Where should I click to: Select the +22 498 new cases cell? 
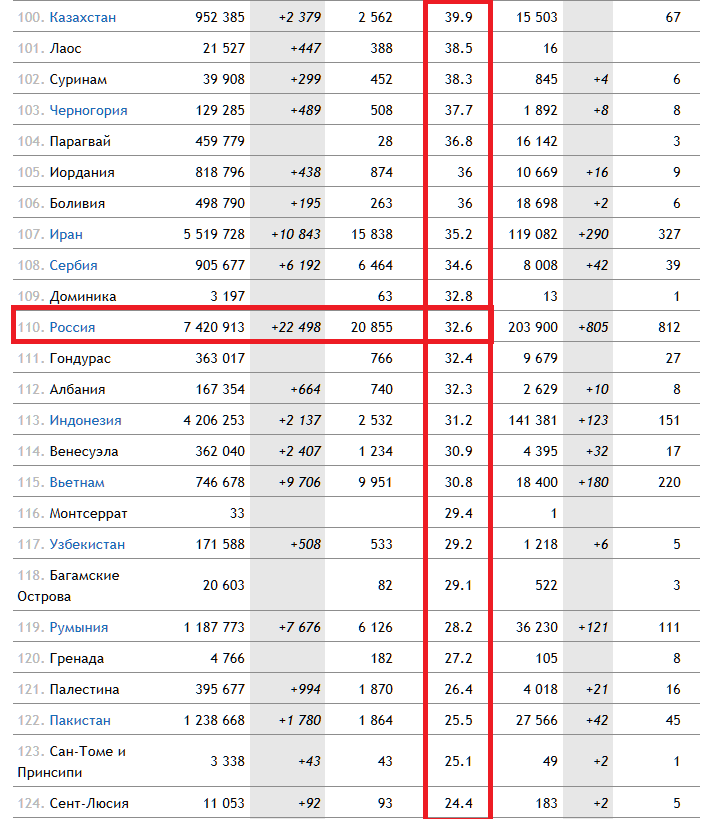click(296, 327)
